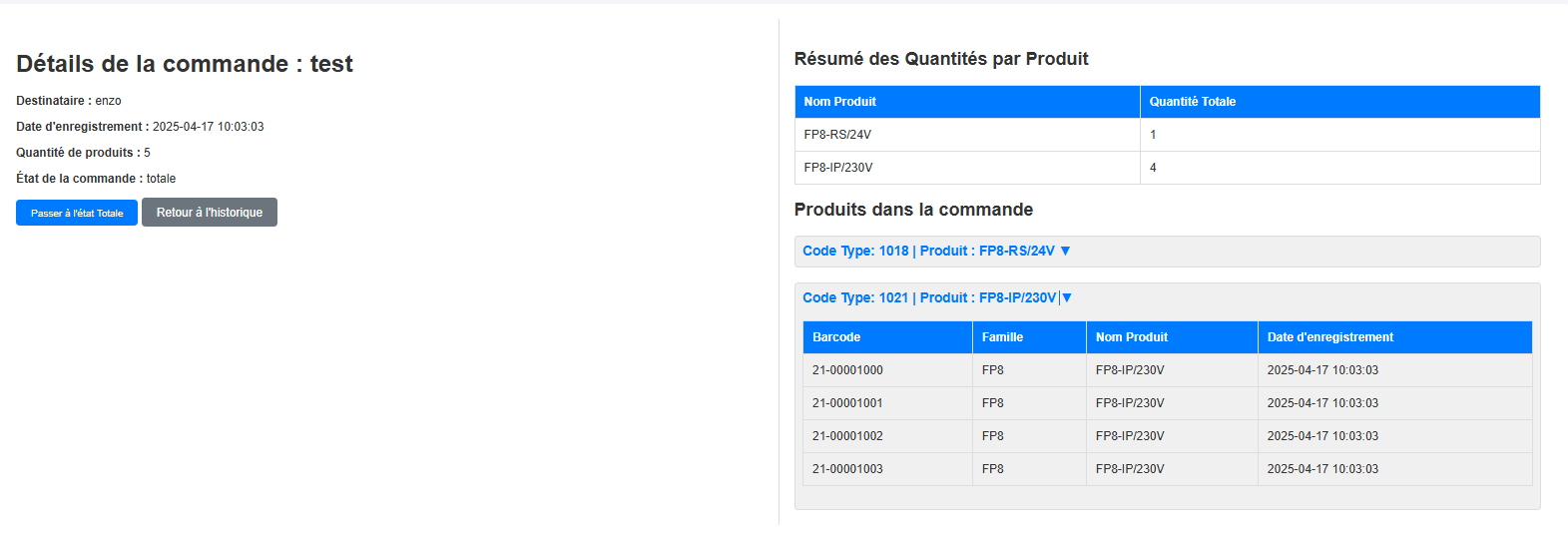Screen dimensions: 1568x538
Task: Click the 'Barcode' column header
Action: (x=836, y=337)
